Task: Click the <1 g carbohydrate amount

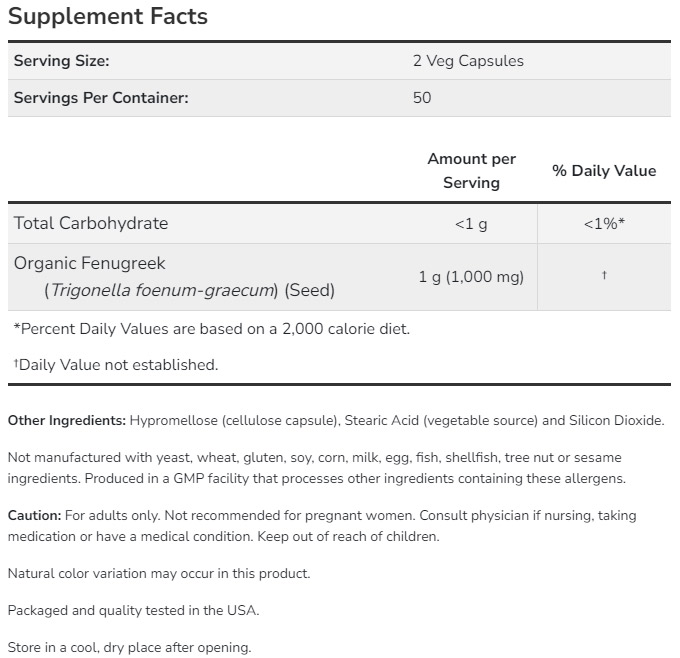Action: pos(471,224)
